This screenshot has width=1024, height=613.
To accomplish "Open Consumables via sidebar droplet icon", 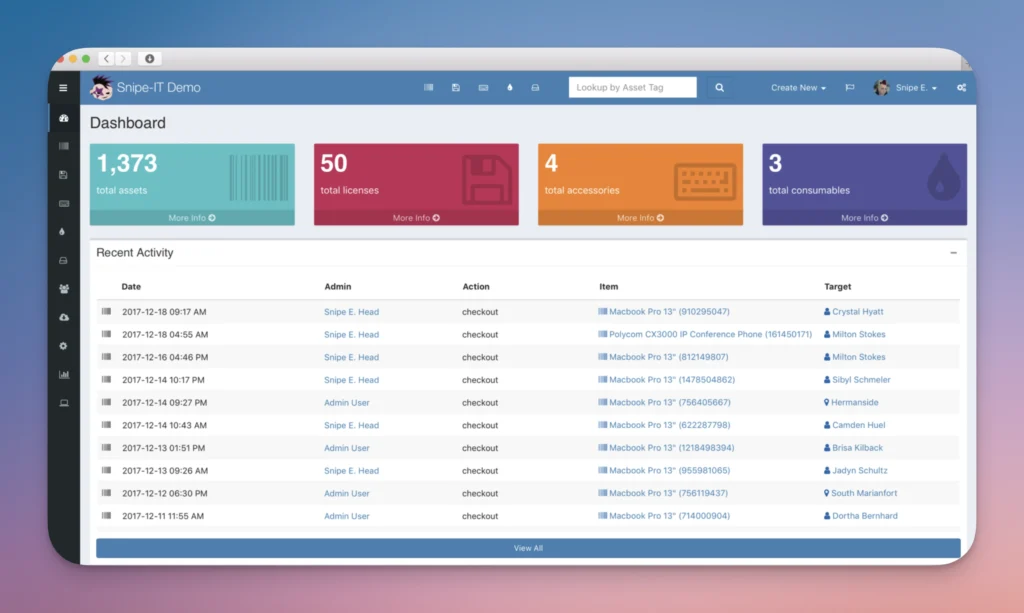I will click(x=64, y=232).
